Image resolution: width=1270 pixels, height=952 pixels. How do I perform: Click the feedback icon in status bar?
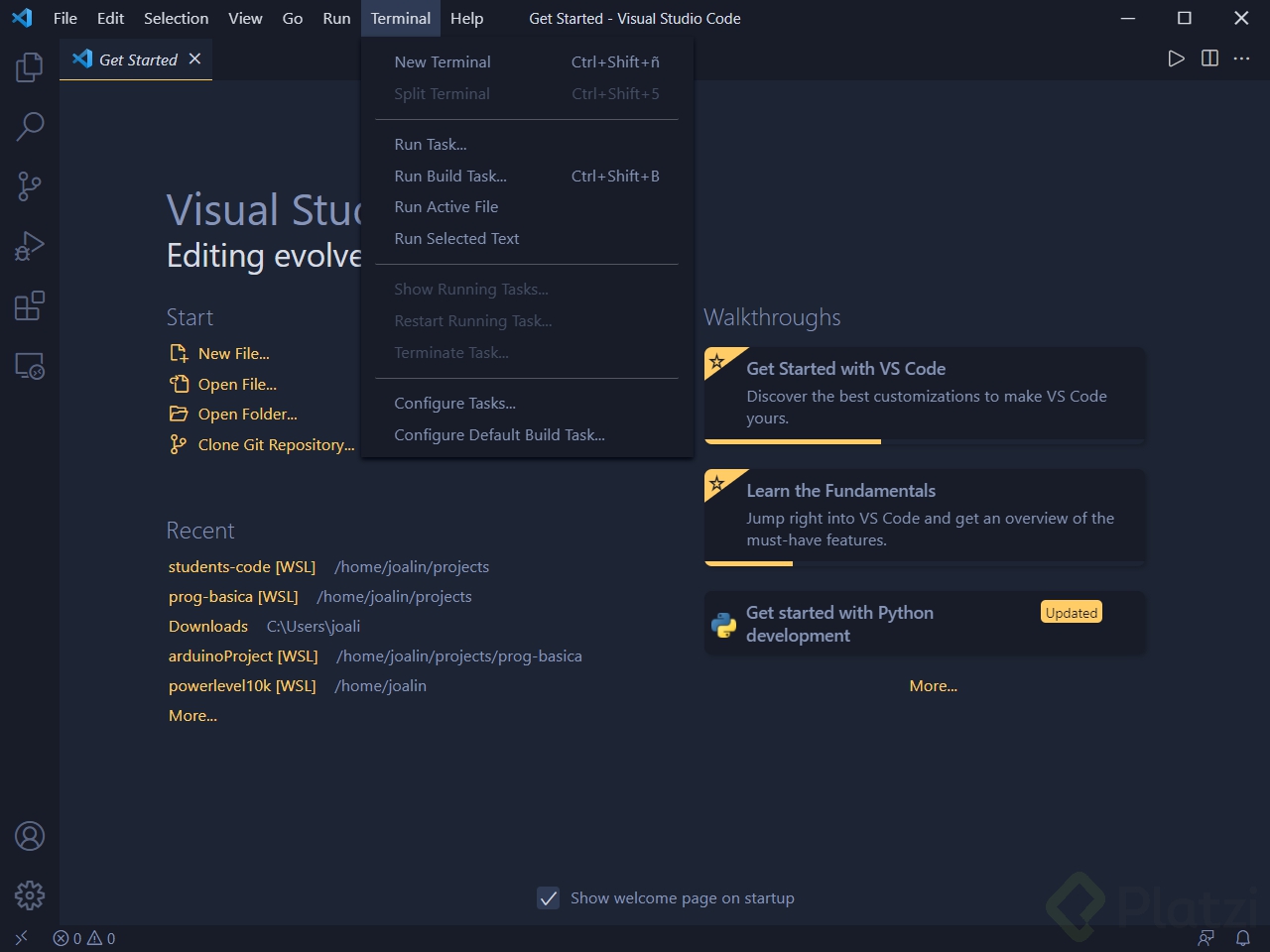pyautogui.click(x=1206, y=938)
